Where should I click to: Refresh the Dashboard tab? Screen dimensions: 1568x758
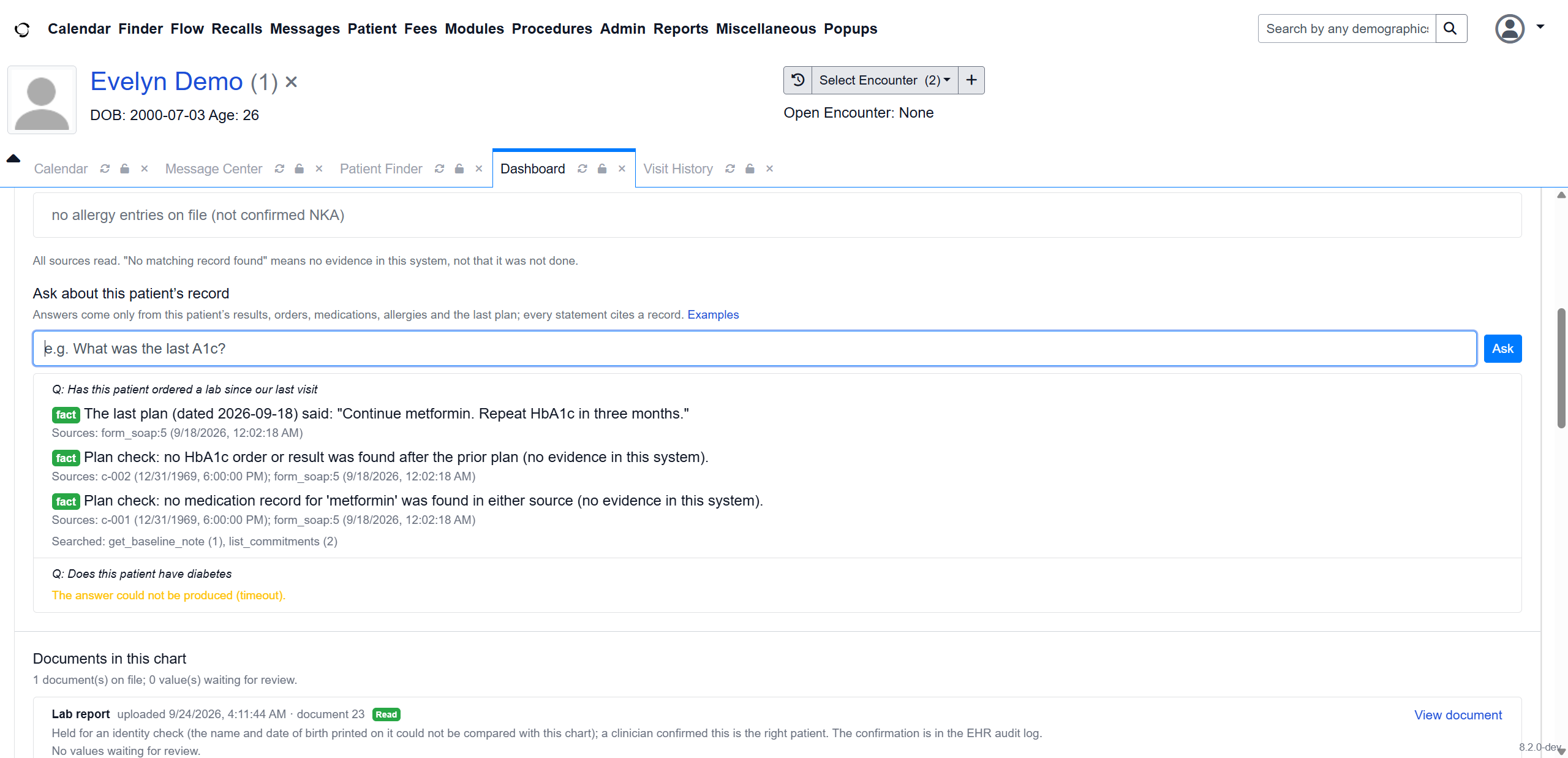pyautogui.click(x=582, y=169)
